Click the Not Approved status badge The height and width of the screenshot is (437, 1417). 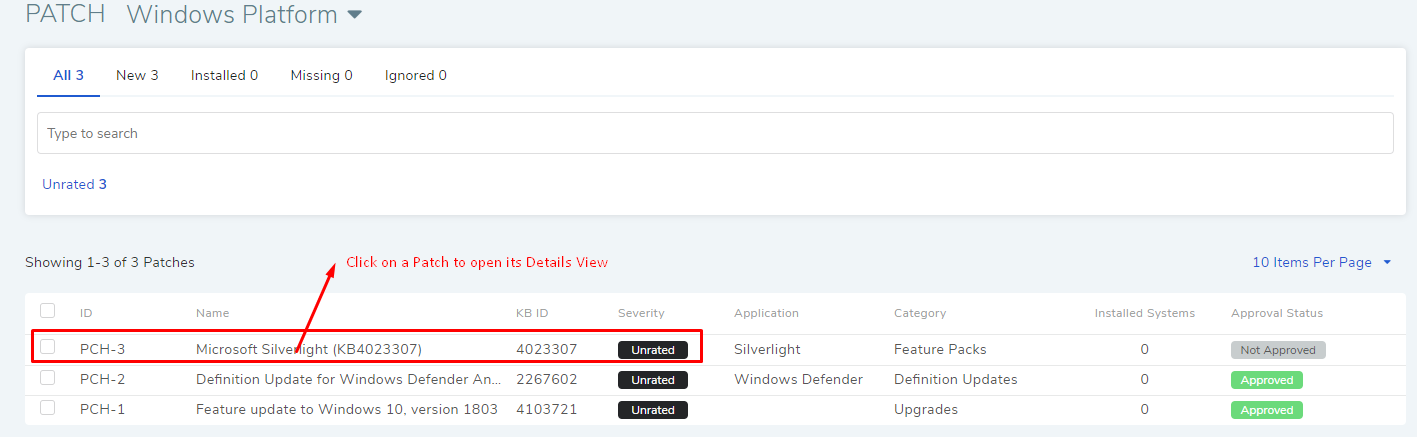[1278, 350]
